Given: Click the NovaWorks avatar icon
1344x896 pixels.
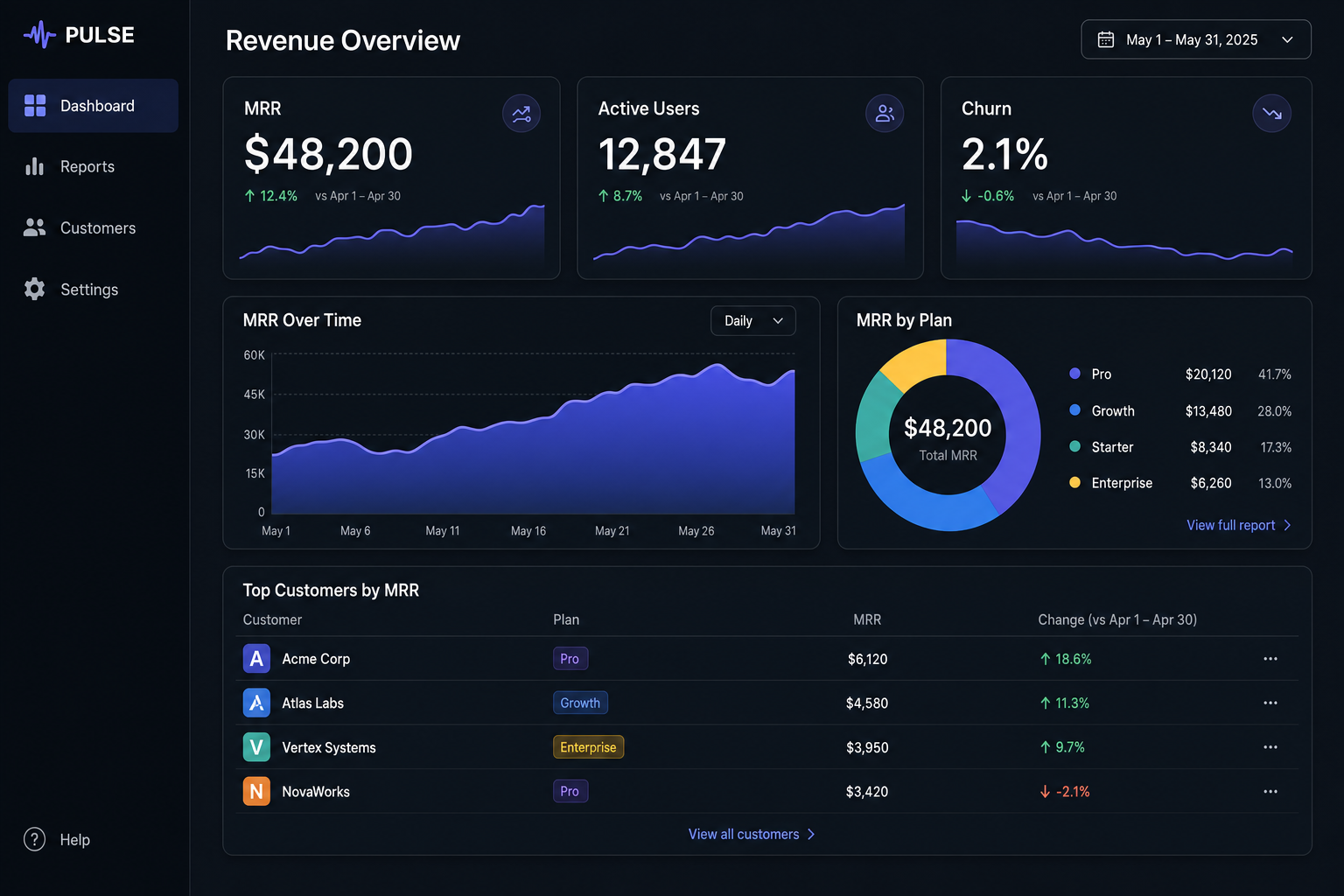Looking at the screenshot, I should [256, 791].
